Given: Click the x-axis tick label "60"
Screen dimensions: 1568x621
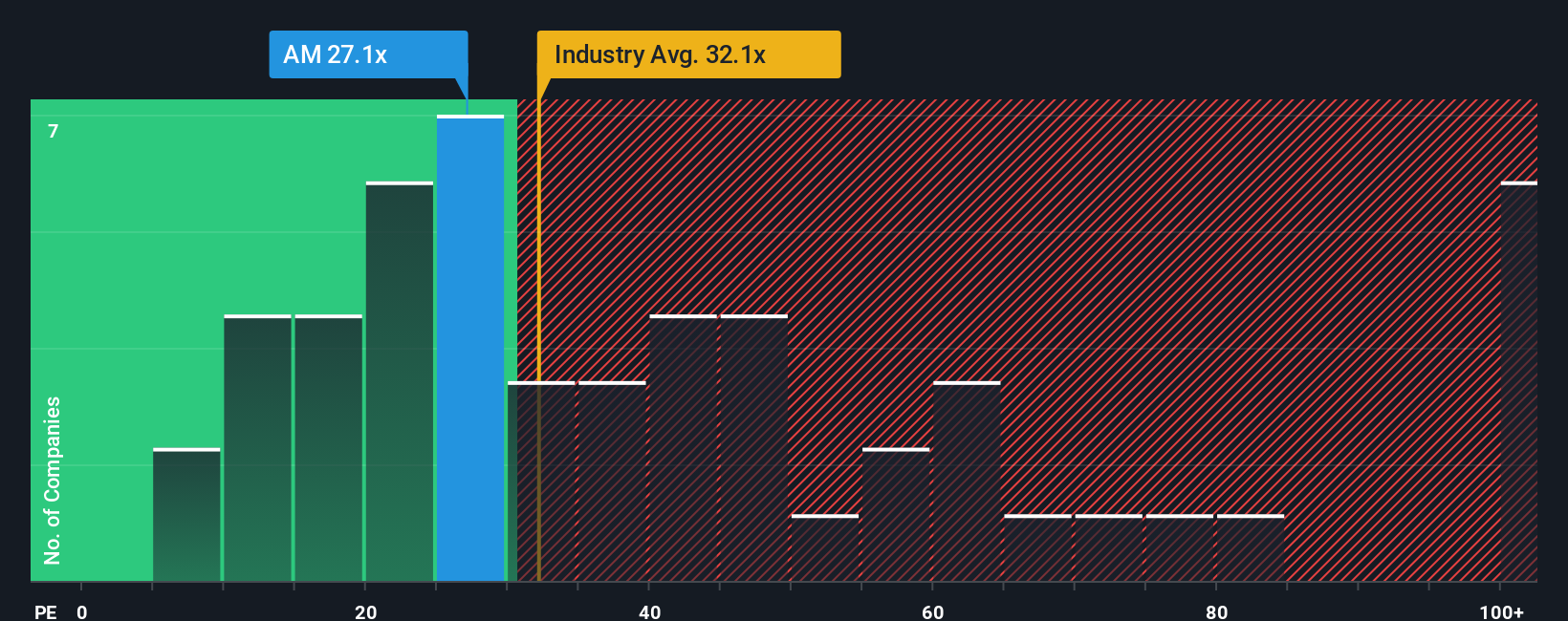Looking at the screenshot, I should point(933,611).
